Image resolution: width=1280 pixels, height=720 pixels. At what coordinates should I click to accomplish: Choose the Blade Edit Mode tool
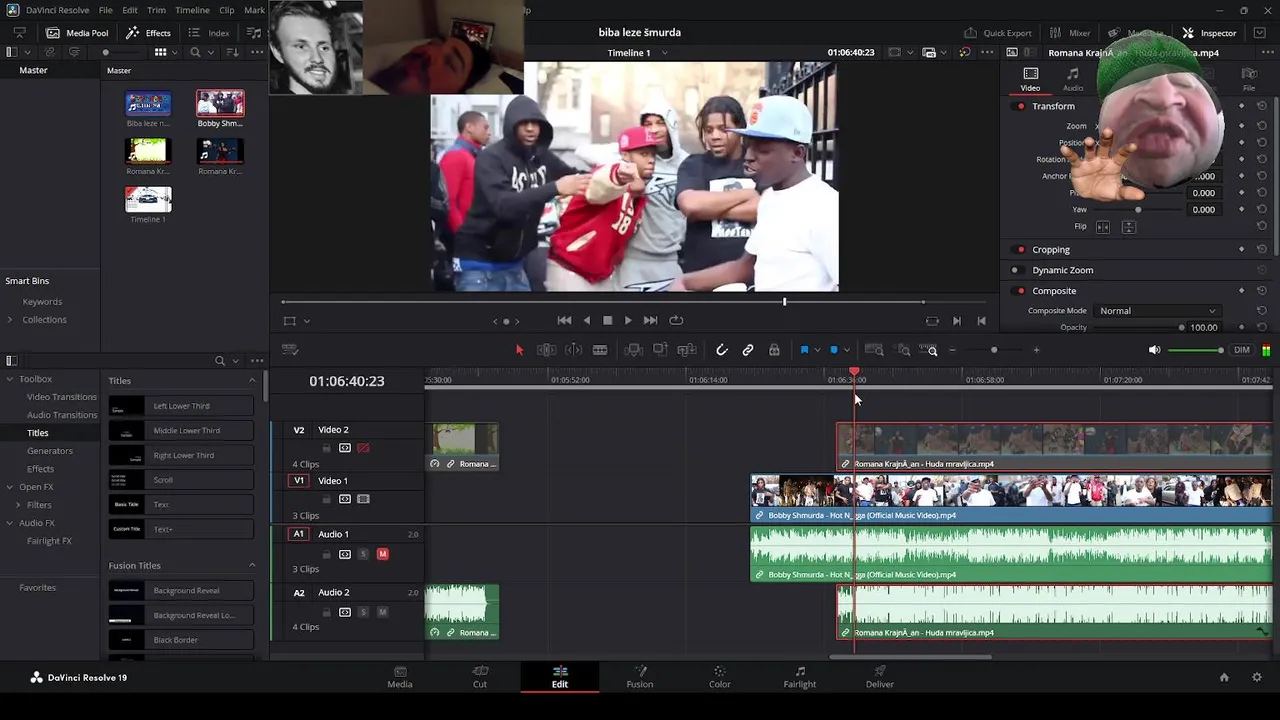[600, 350]
